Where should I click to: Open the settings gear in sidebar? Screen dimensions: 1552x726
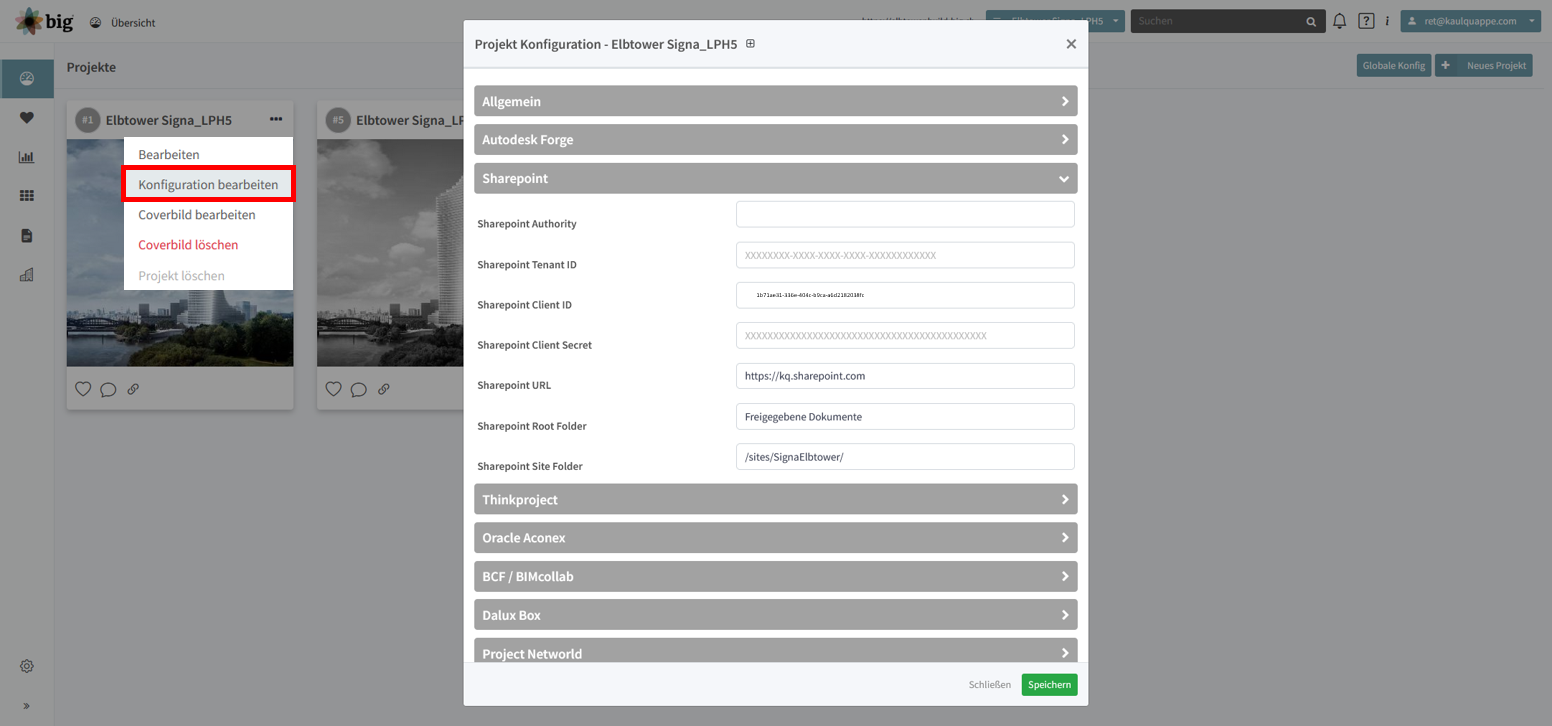(27, 666)
